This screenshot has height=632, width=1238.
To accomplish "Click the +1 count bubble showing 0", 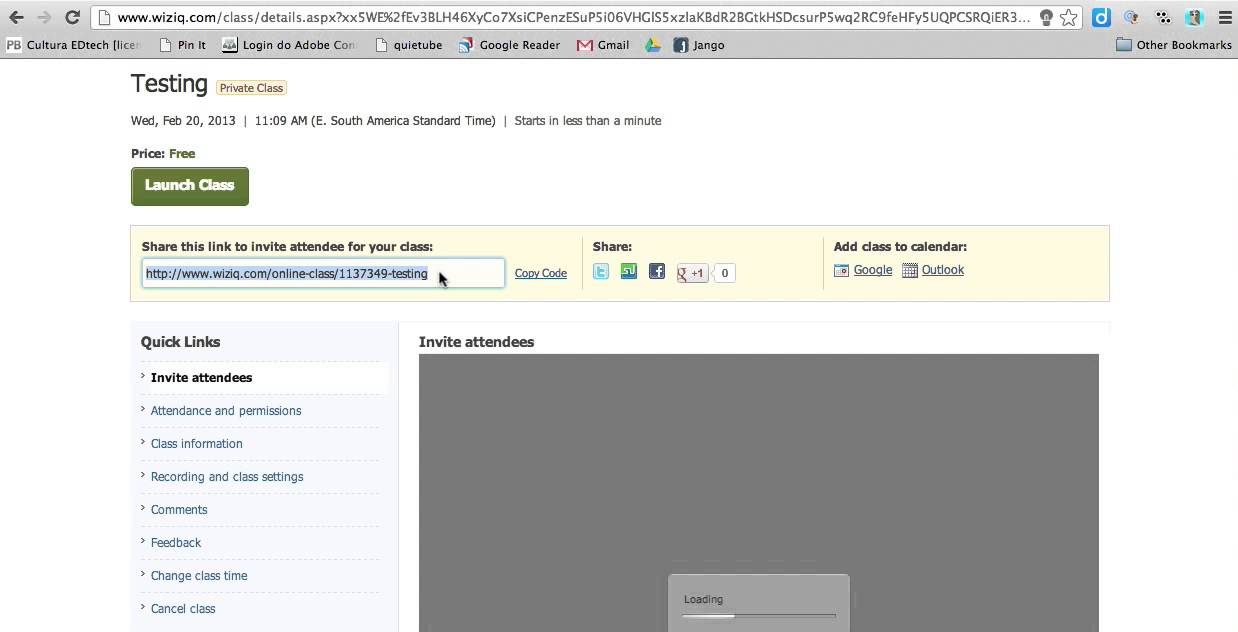I will pos(725,273).
